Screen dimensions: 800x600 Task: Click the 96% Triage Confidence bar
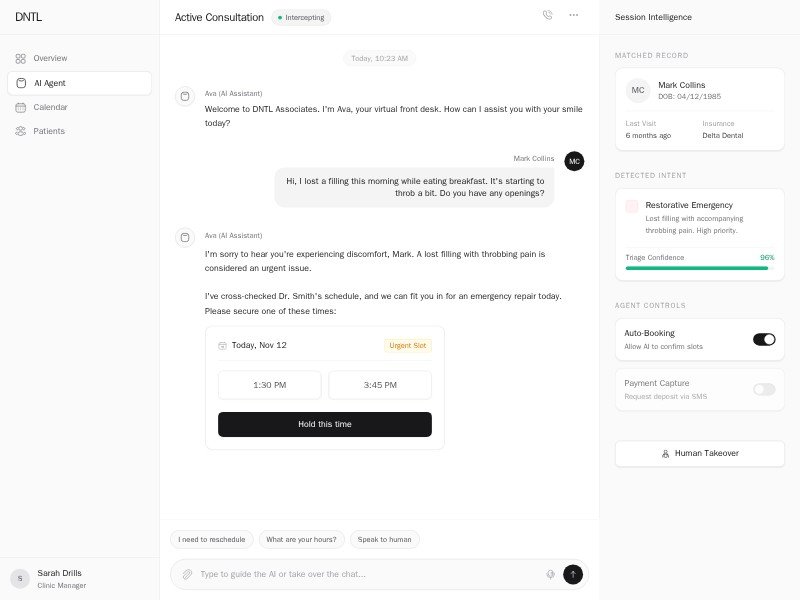(x=699, y=270)
